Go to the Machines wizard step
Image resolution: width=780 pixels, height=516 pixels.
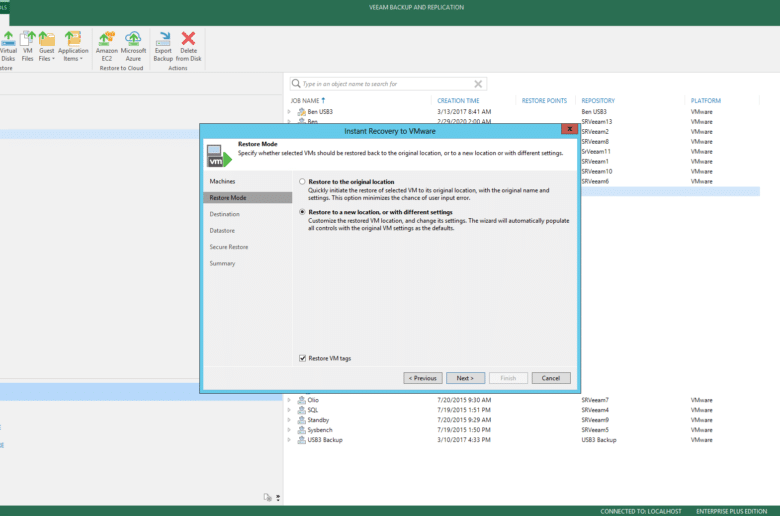[x=222, y=181]
